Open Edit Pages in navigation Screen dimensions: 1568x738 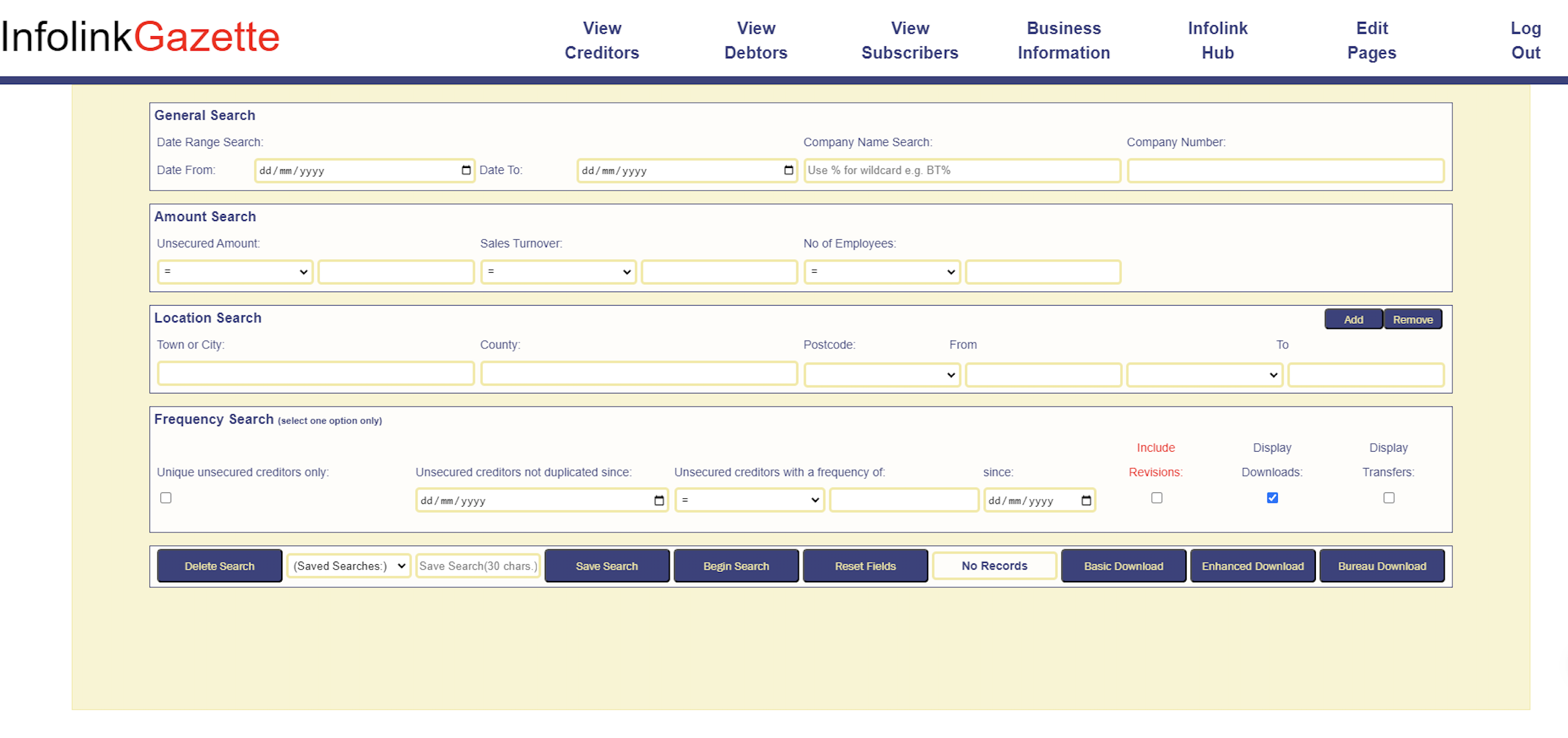(x=1372, y=40)
